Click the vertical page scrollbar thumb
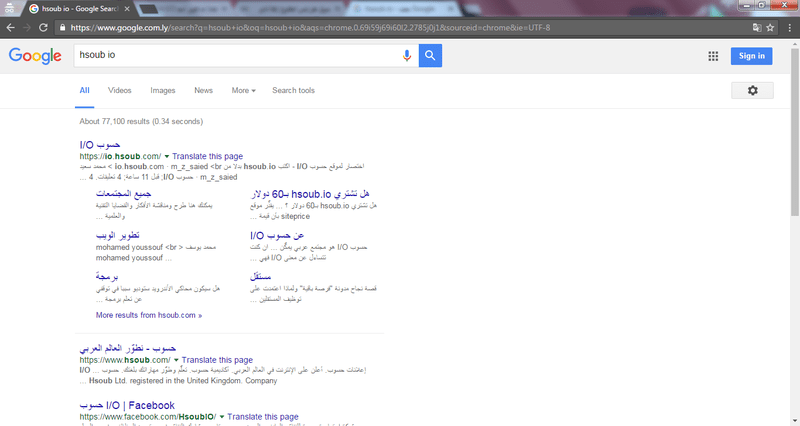 [795, 133]
